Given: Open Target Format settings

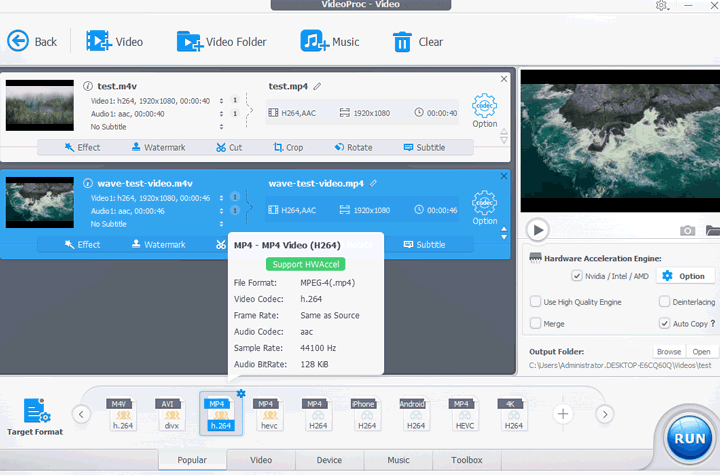Looking at the screenshot, I should (35, 417).
